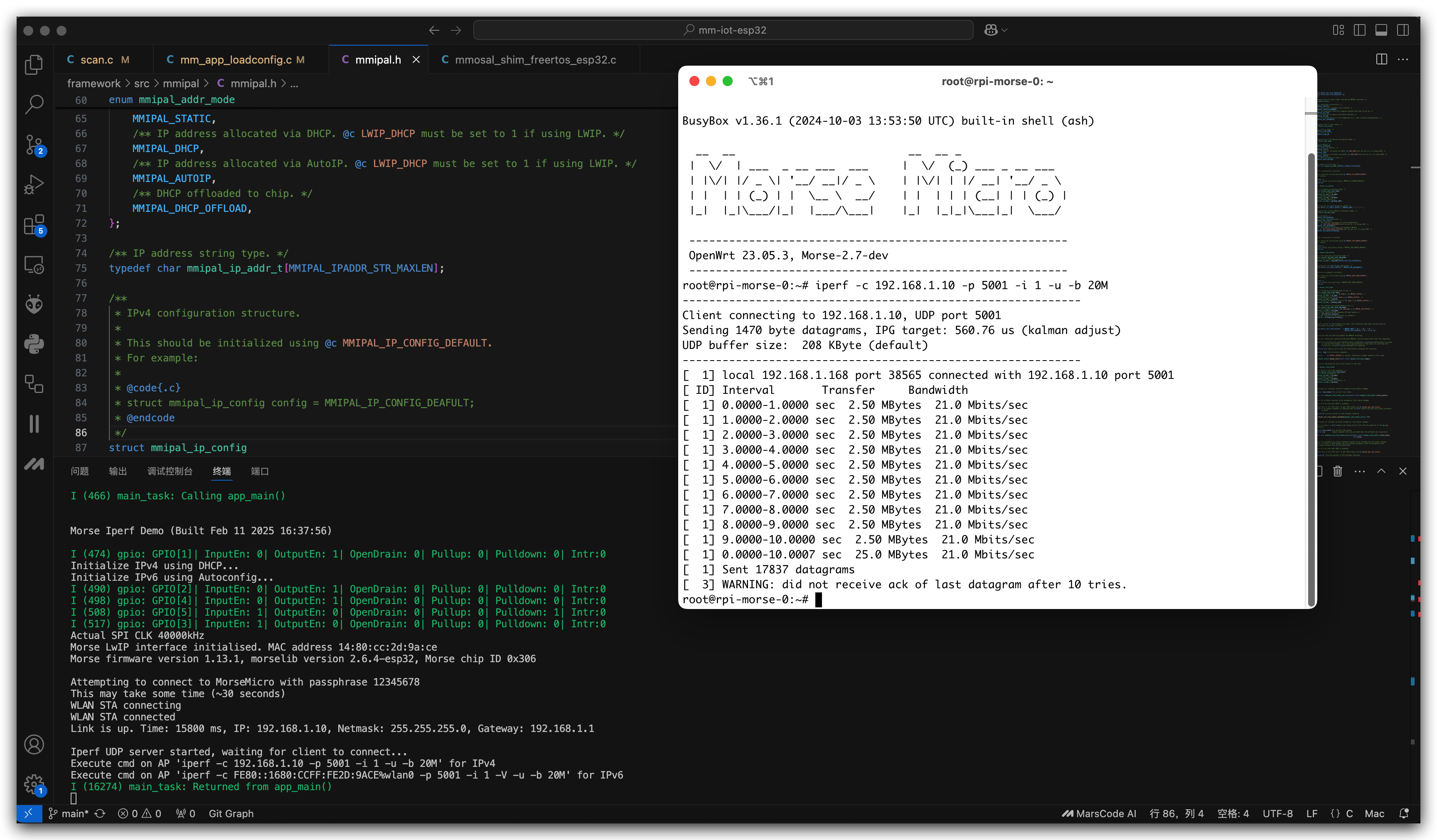Click MarsCode AI status bar item
Image resolution: width=1437 pixels, height=840 pixels.
point(1099,813)
